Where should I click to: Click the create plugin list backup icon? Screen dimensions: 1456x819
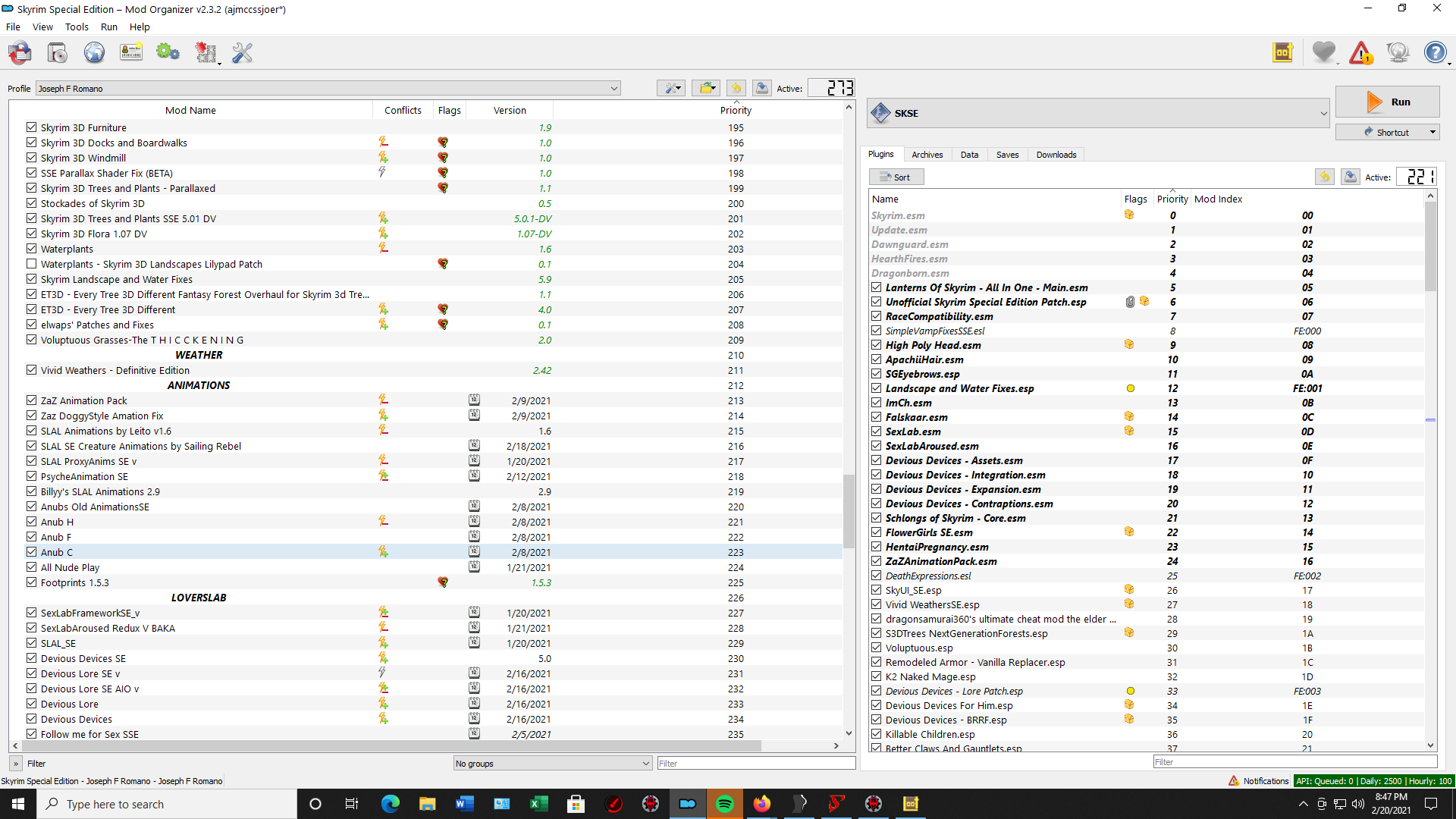point(1351,177)
